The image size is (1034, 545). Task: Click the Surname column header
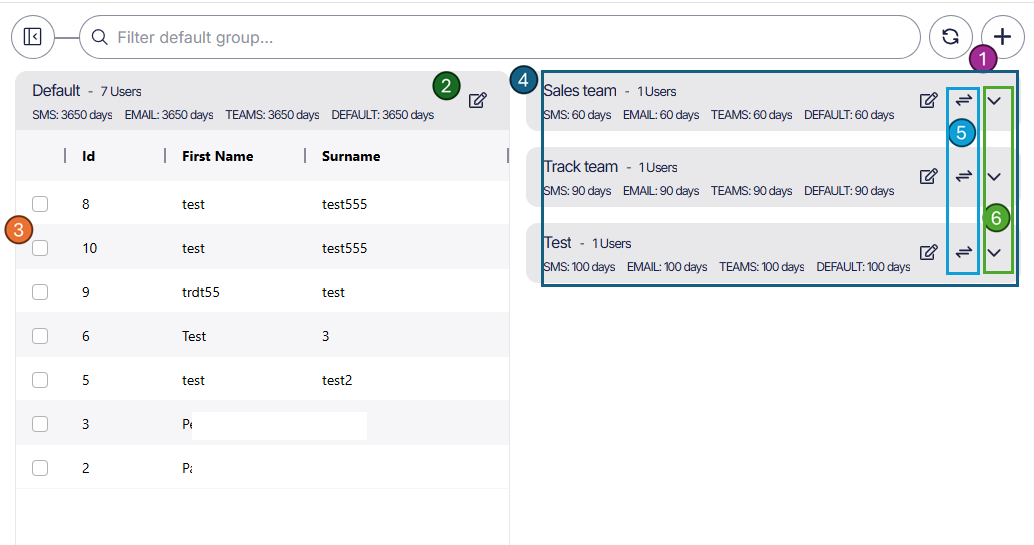click(351, 156)
